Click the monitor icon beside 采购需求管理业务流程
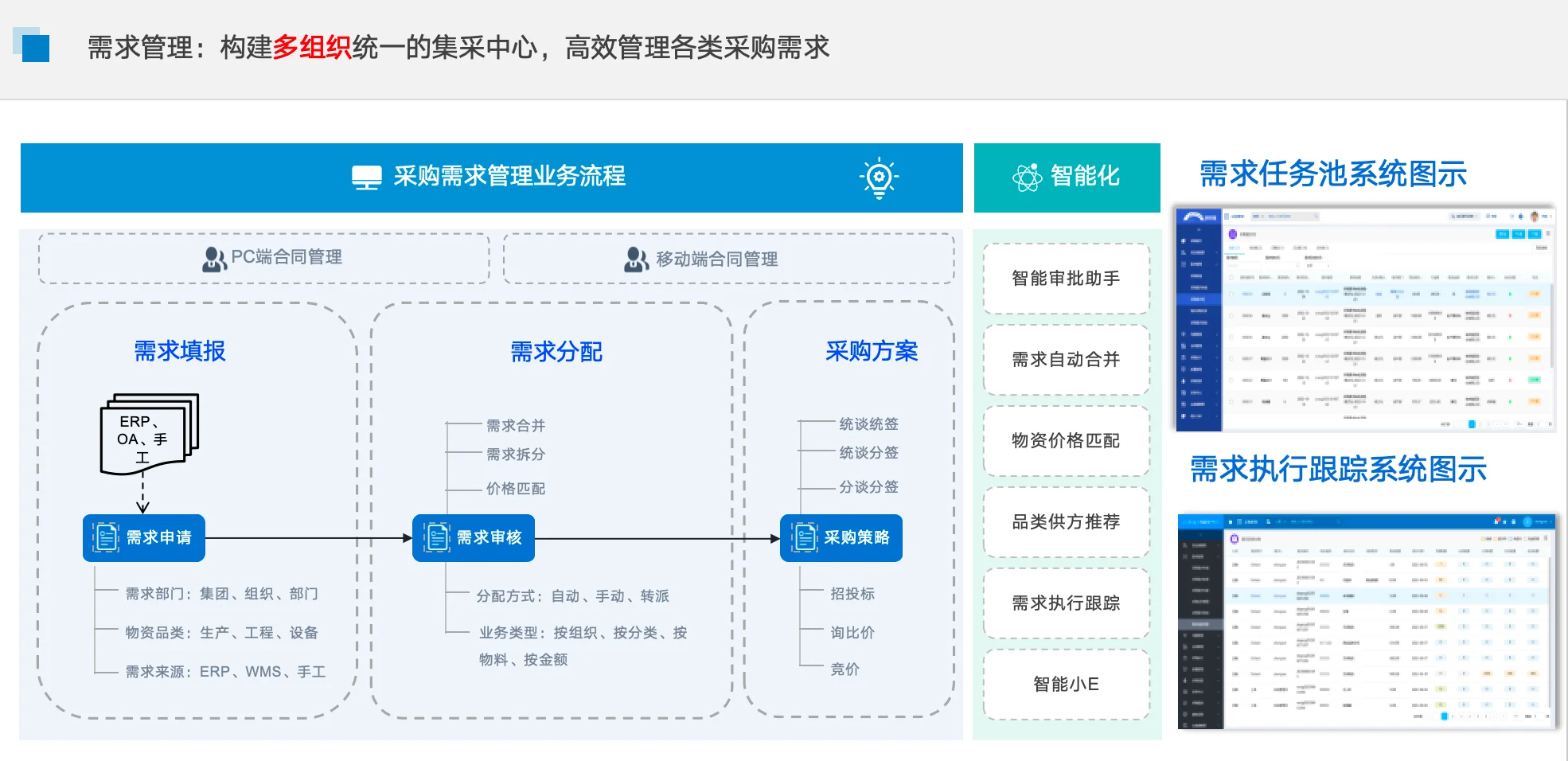 [368, 178]
